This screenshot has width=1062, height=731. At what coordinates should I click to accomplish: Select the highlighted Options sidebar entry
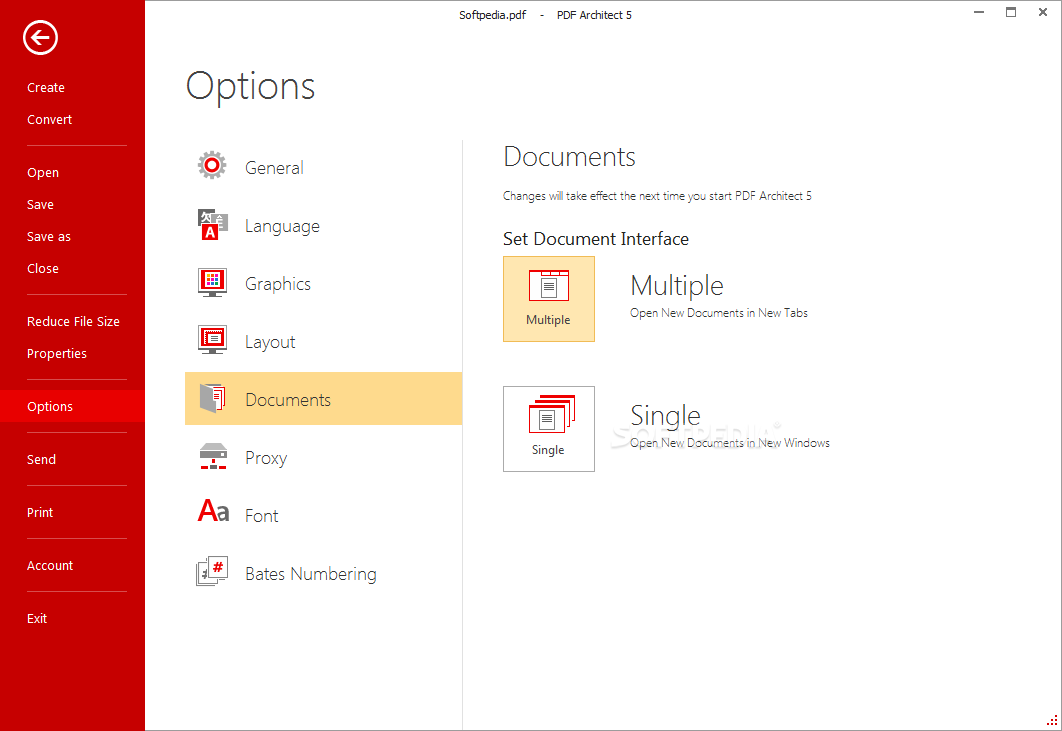tap(72, 406)
